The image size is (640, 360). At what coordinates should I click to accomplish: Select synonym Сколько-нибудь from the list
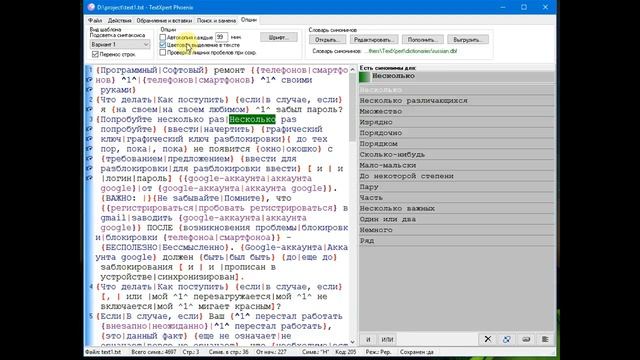click(457, 154)
